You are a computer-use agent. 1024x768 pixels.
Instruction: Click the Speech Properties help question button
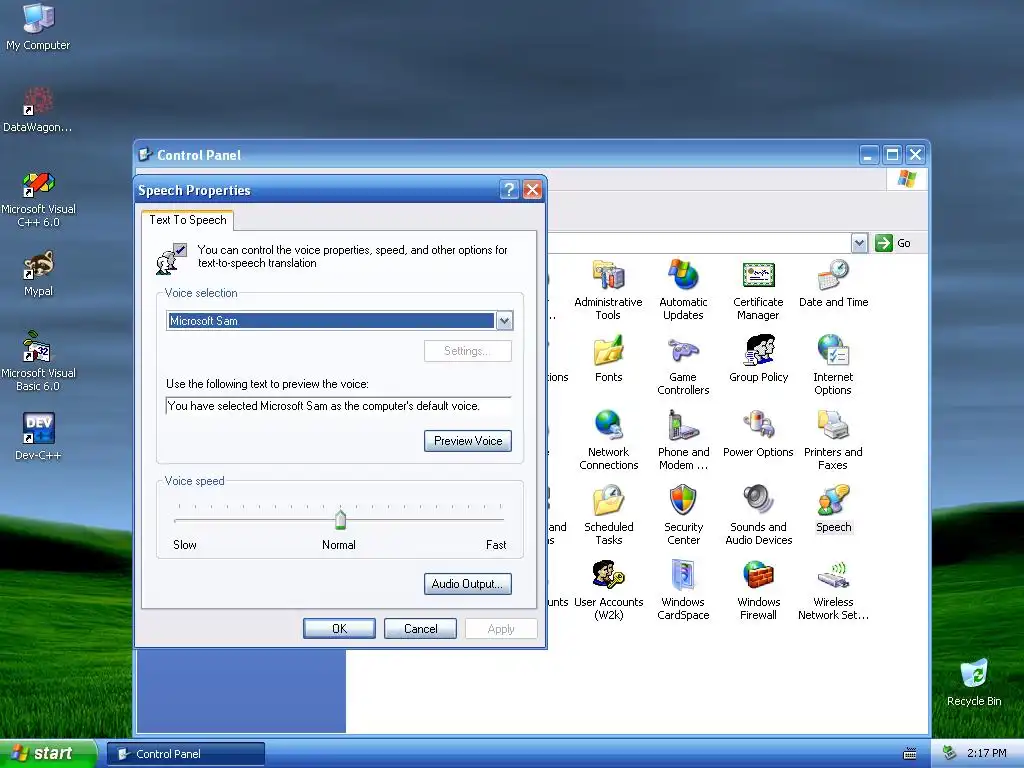(x=509, y=190)
